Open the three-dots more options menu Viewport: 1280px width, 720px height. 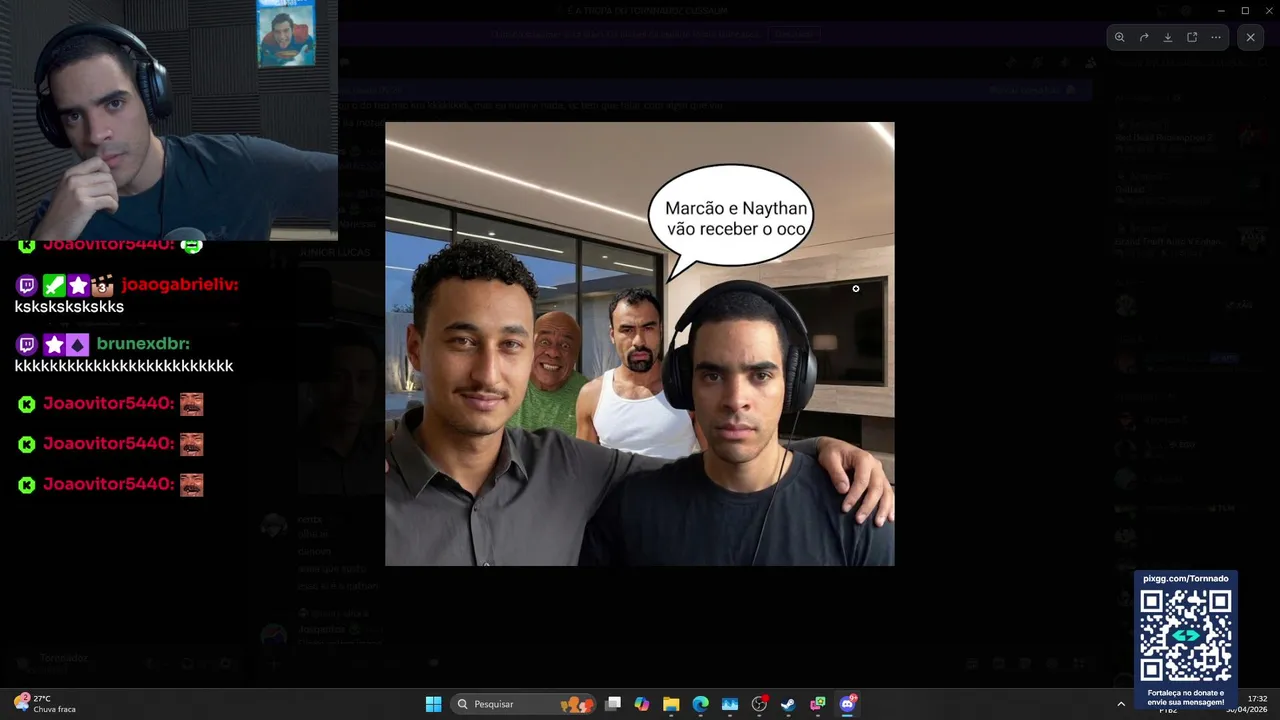pyautogui.click(x=1216, y=37)
